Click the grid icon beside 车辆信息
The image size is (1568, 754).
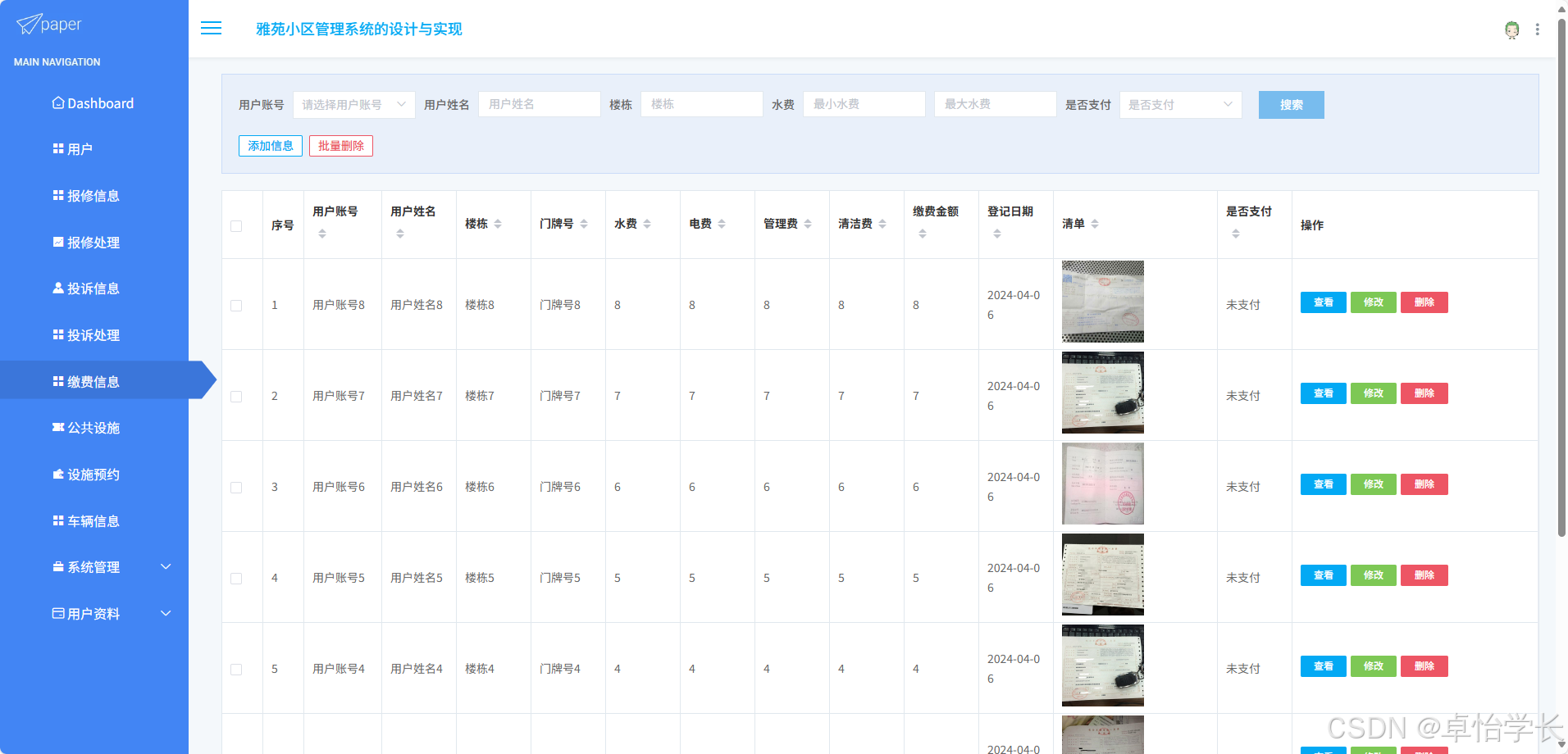pyautogui.click(x=58, y=521)
